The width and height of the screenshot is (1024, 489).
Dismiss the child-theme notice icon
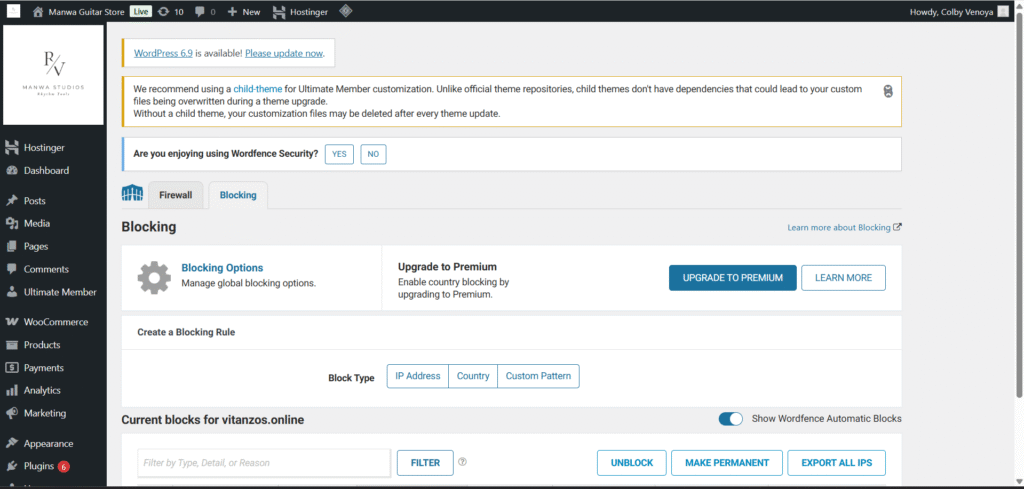click(x=887, y=91)
